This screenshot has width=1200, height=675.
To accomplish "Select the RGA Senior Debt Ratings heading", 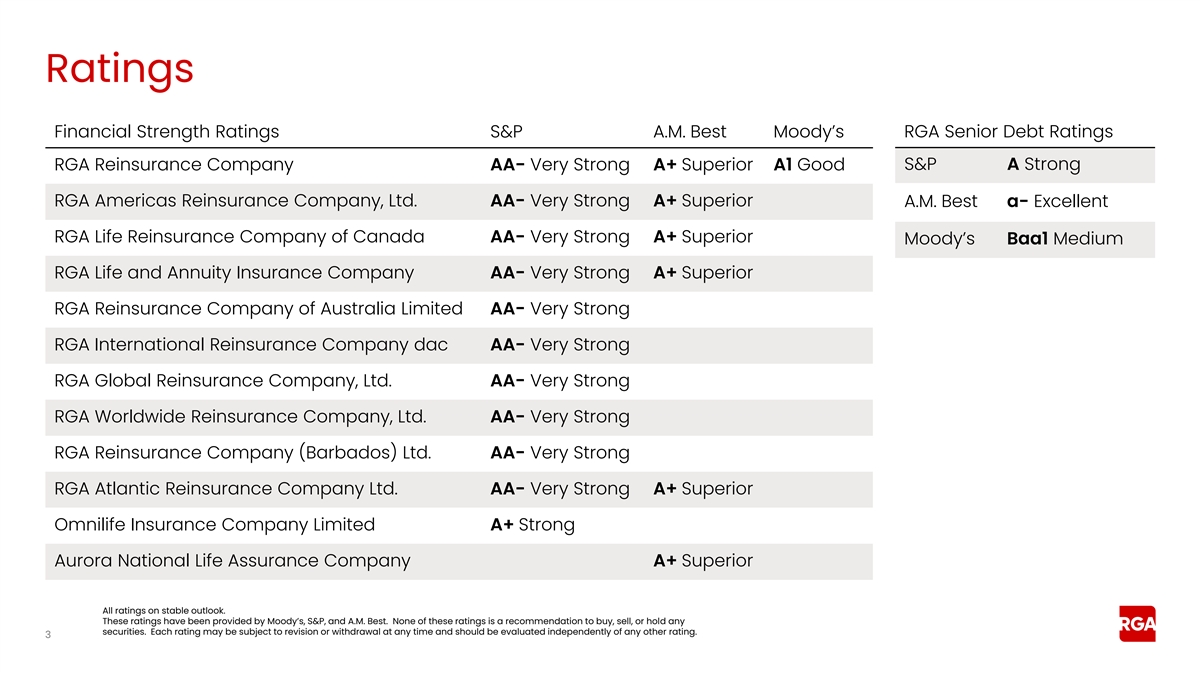I will point(1008,132).
